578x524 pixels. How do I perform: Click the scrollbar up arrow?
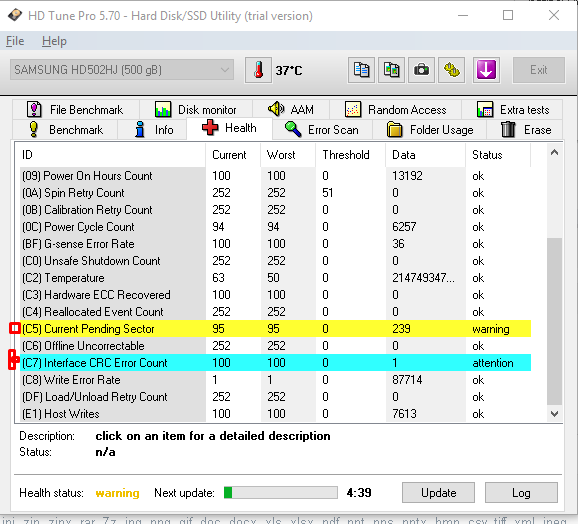554,153
